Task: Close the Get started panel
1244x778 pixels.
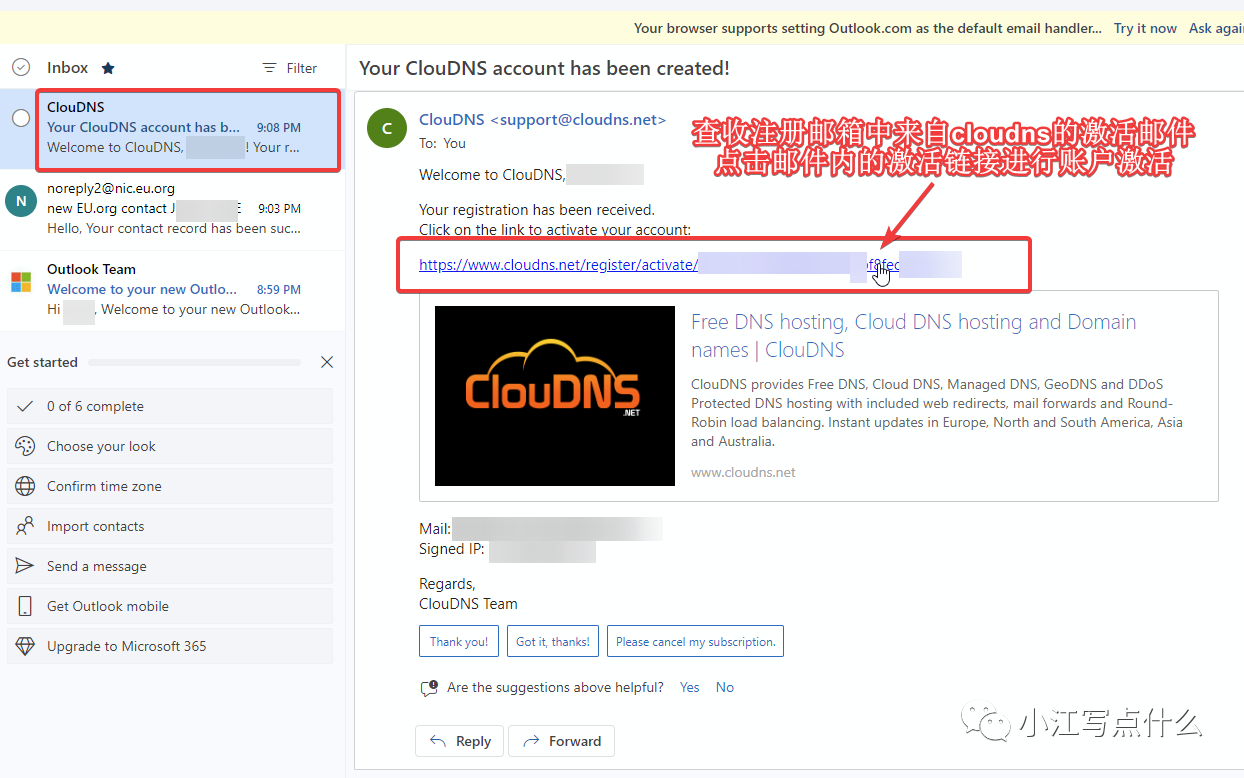Action: tap(327, 362)
